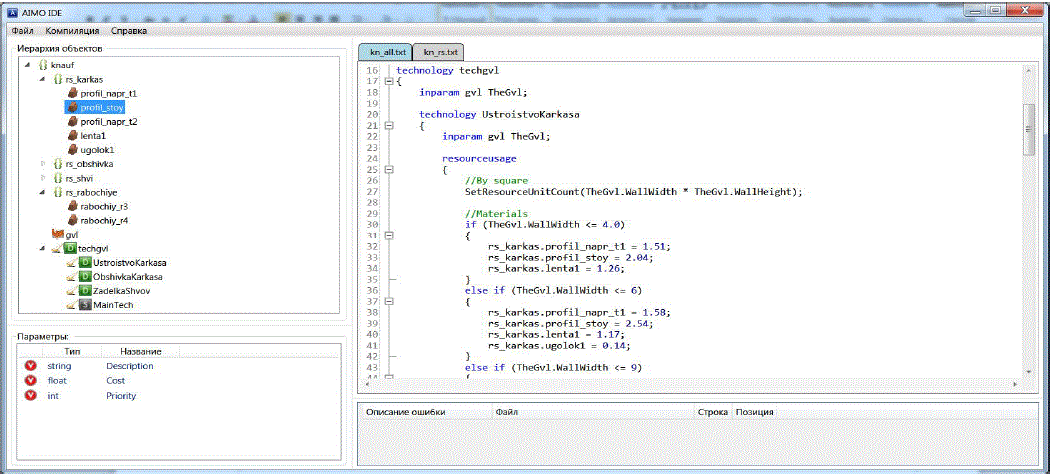Viewport: 1051px width, 474px height.
Task: Fold the code block at line 37
Action: pos(388,301)
